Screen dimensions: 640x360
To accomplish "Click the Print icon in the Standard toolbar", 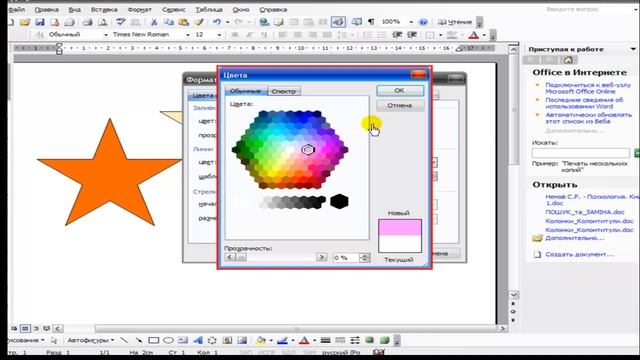I will (x=87, y=22).
